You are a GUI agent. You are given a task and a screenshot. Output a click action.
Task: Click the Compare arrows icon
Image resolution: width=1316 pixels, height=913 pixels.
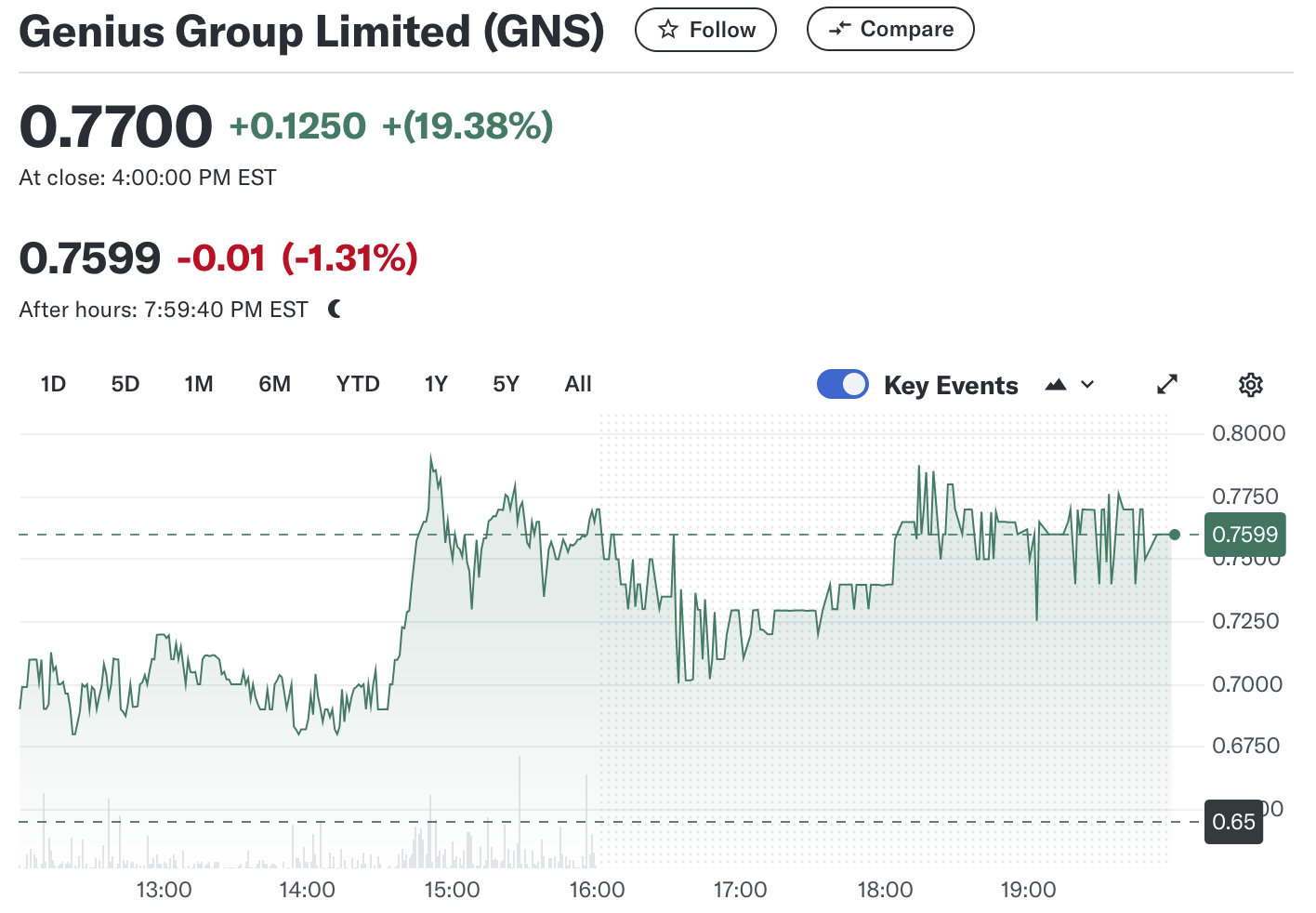tap(839, 29)
